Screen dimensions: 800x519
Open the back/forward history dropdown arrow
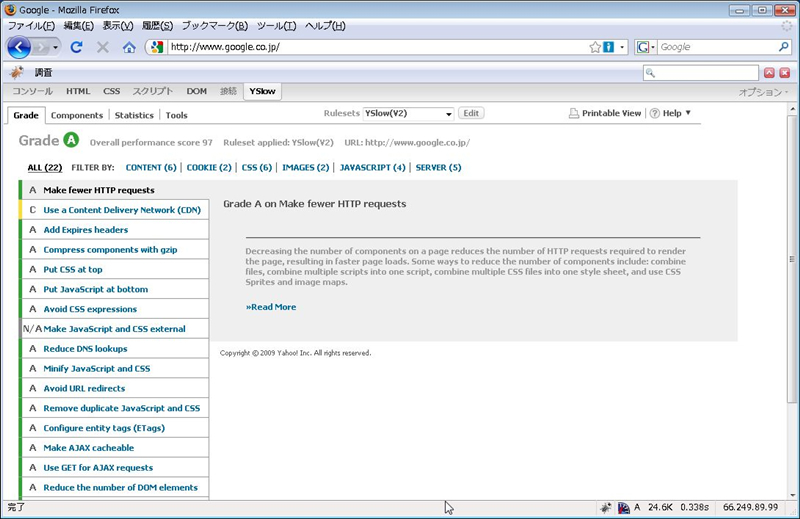55,48
